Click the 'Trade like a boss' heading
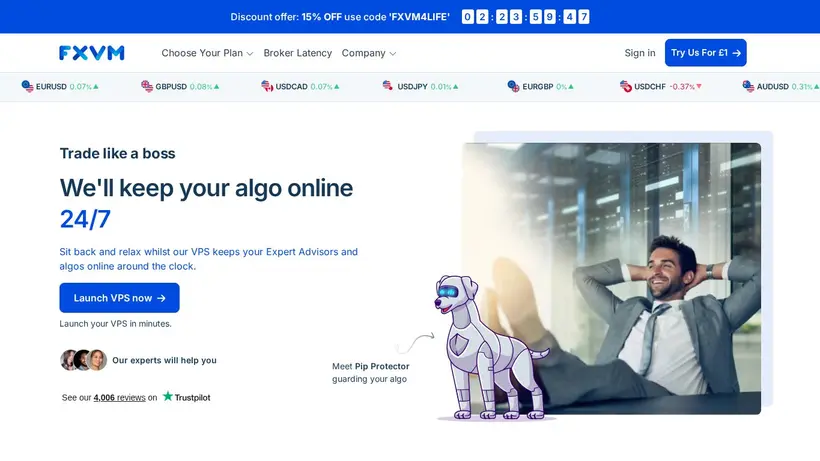Image resolution: width=820 pixels, height=461 pixels. [x=117, y=153]
